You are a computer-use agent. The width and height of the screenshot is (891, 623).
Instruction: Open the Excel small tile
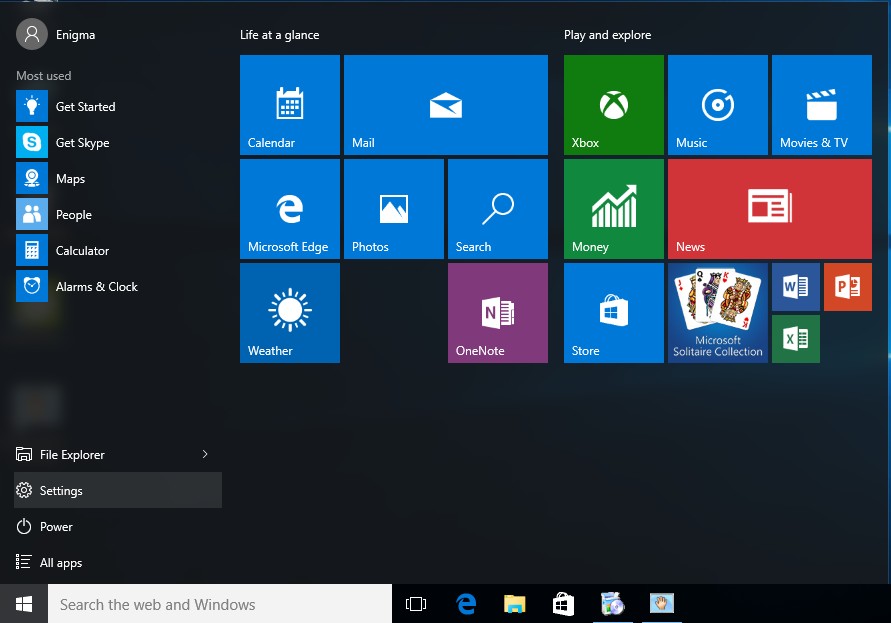pos(796,339)
